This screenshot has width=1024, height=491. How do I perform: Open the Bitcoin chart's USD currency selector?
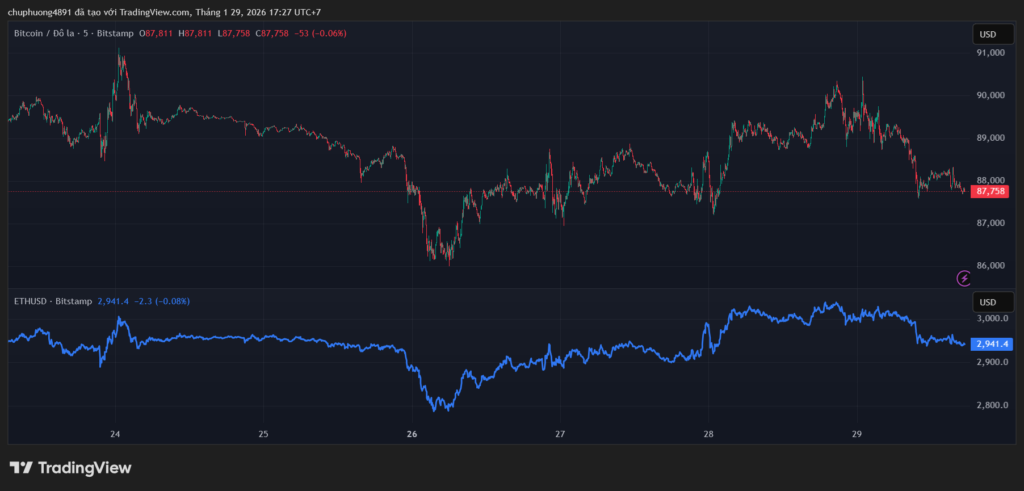tap(987, 34)
